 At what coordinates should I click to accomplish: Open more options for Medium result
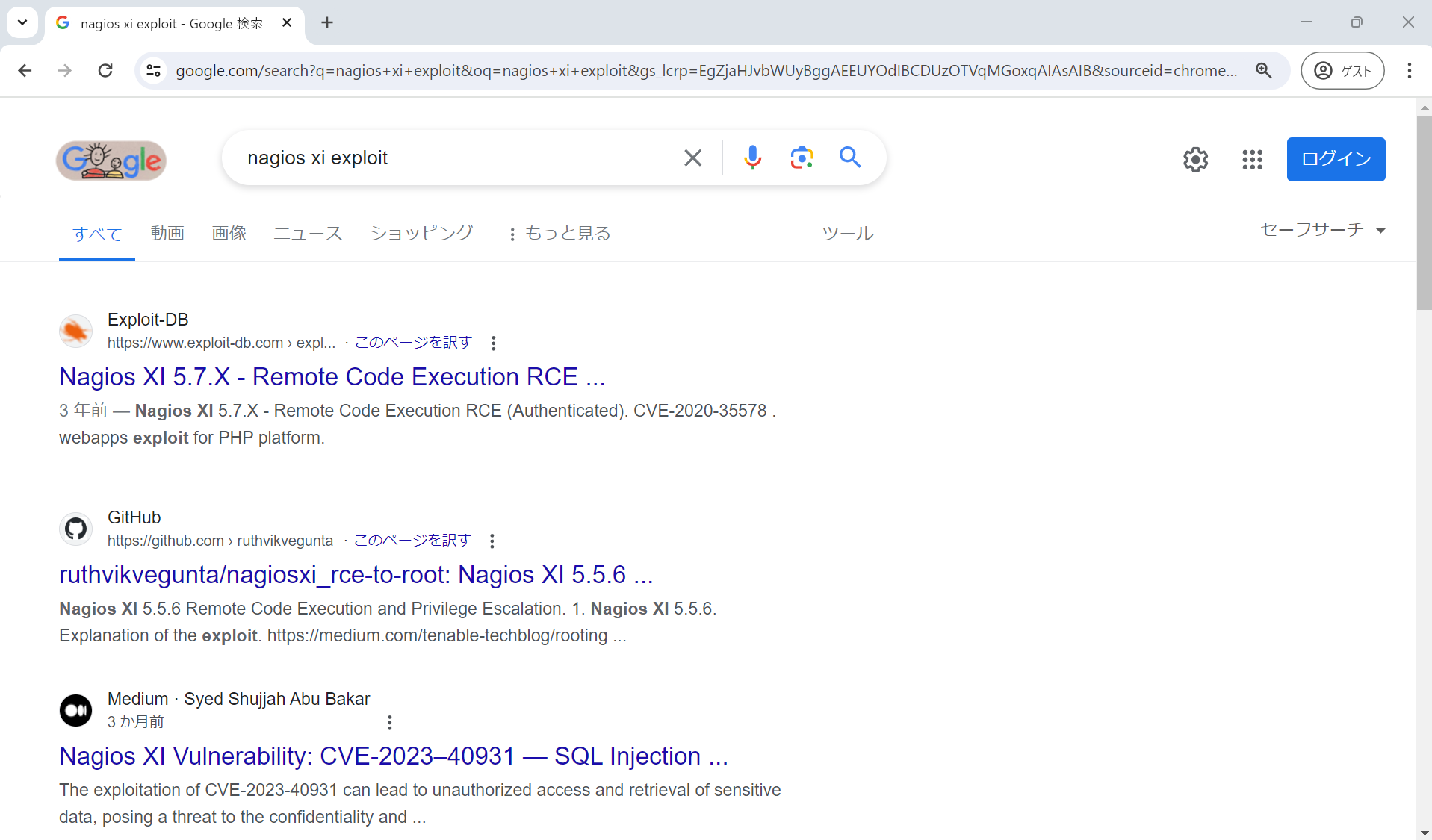(x=389, y=722)
